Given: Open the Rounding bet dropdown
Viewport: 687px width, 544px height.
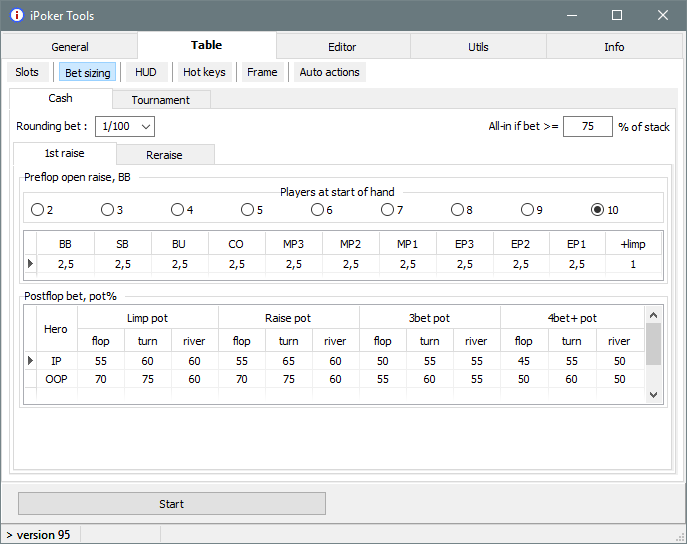Looking at the screenshot, I should click(125, 127).
